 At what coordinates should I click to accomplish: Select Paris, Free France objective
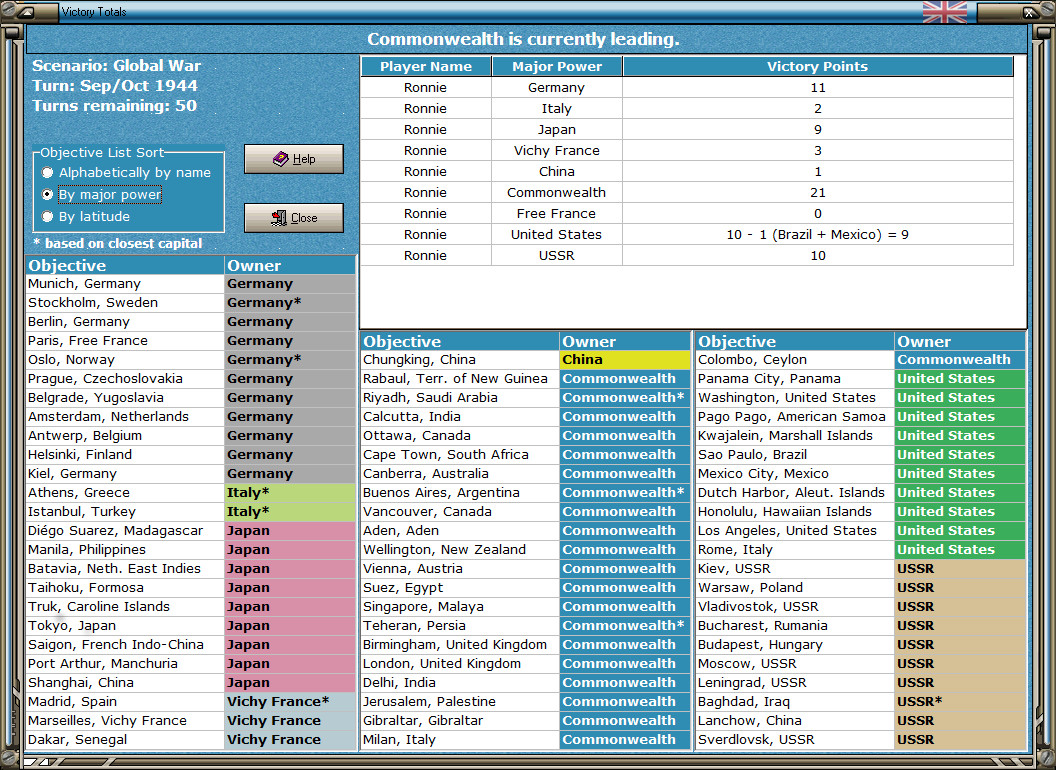pos(125,341)
